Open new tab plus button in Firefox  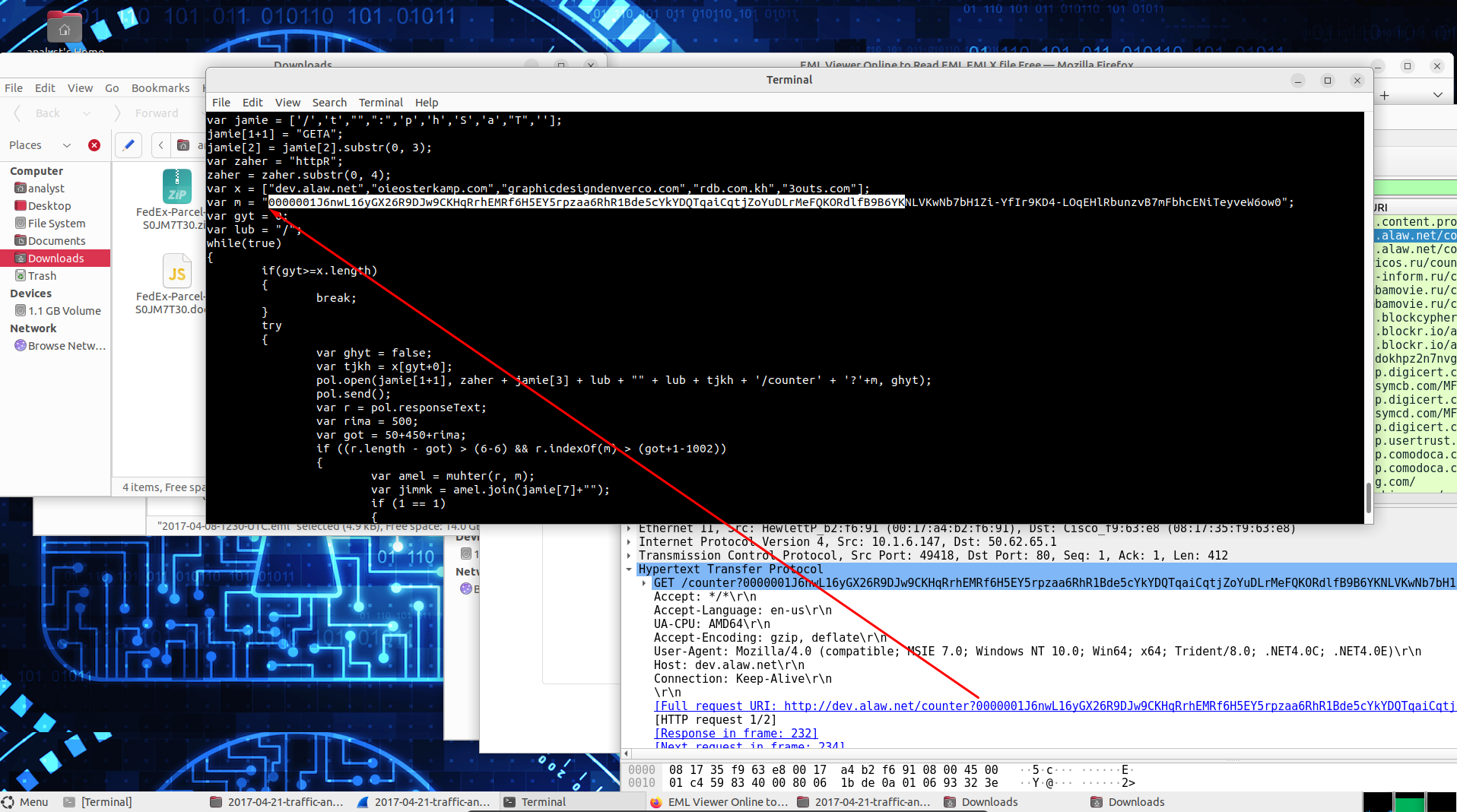(x=1385, y=95)
